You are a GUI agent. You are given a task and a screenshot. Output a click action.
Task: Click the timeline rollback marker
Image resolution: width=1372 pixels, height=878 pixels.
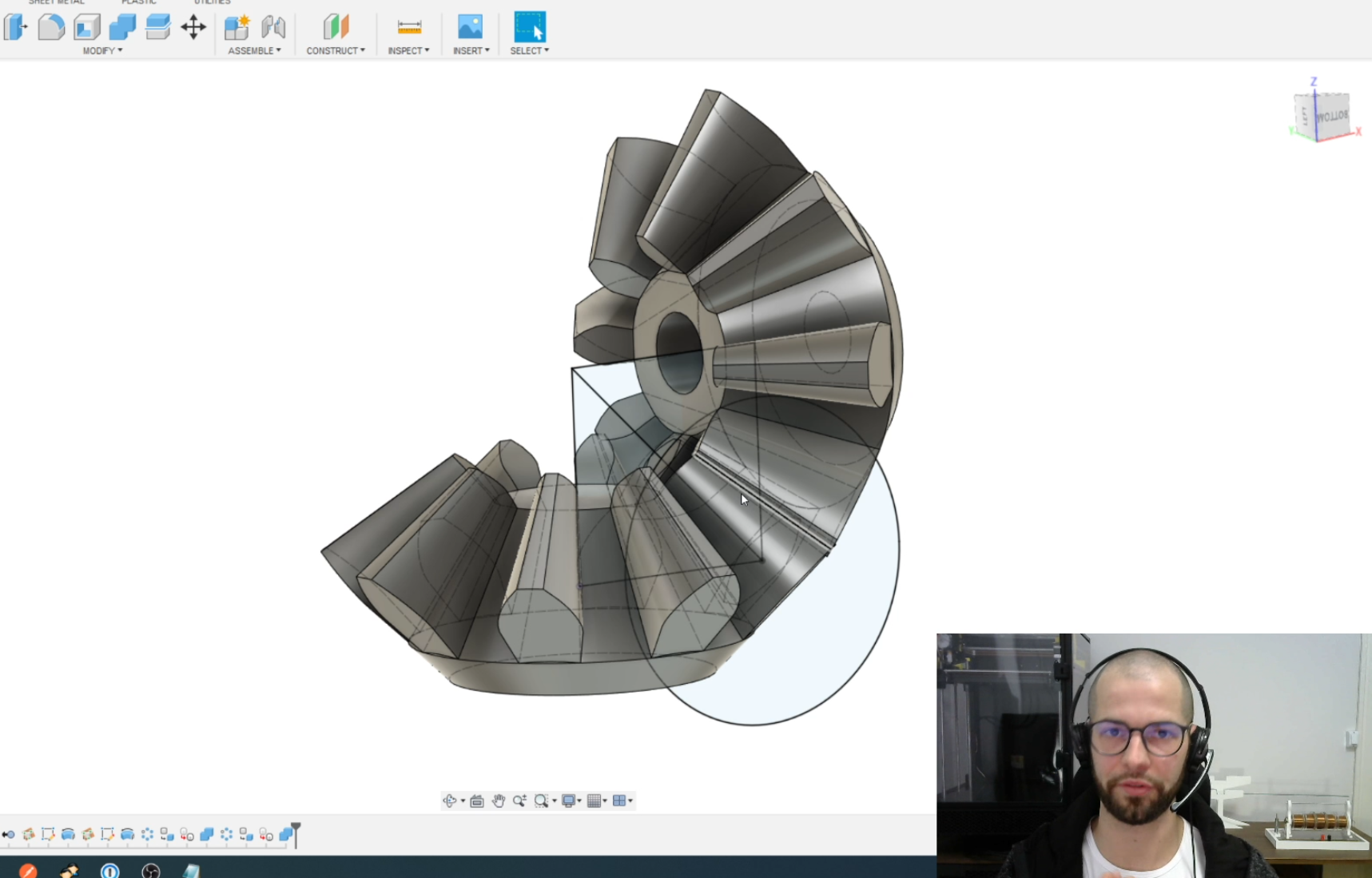pos(296,834)
